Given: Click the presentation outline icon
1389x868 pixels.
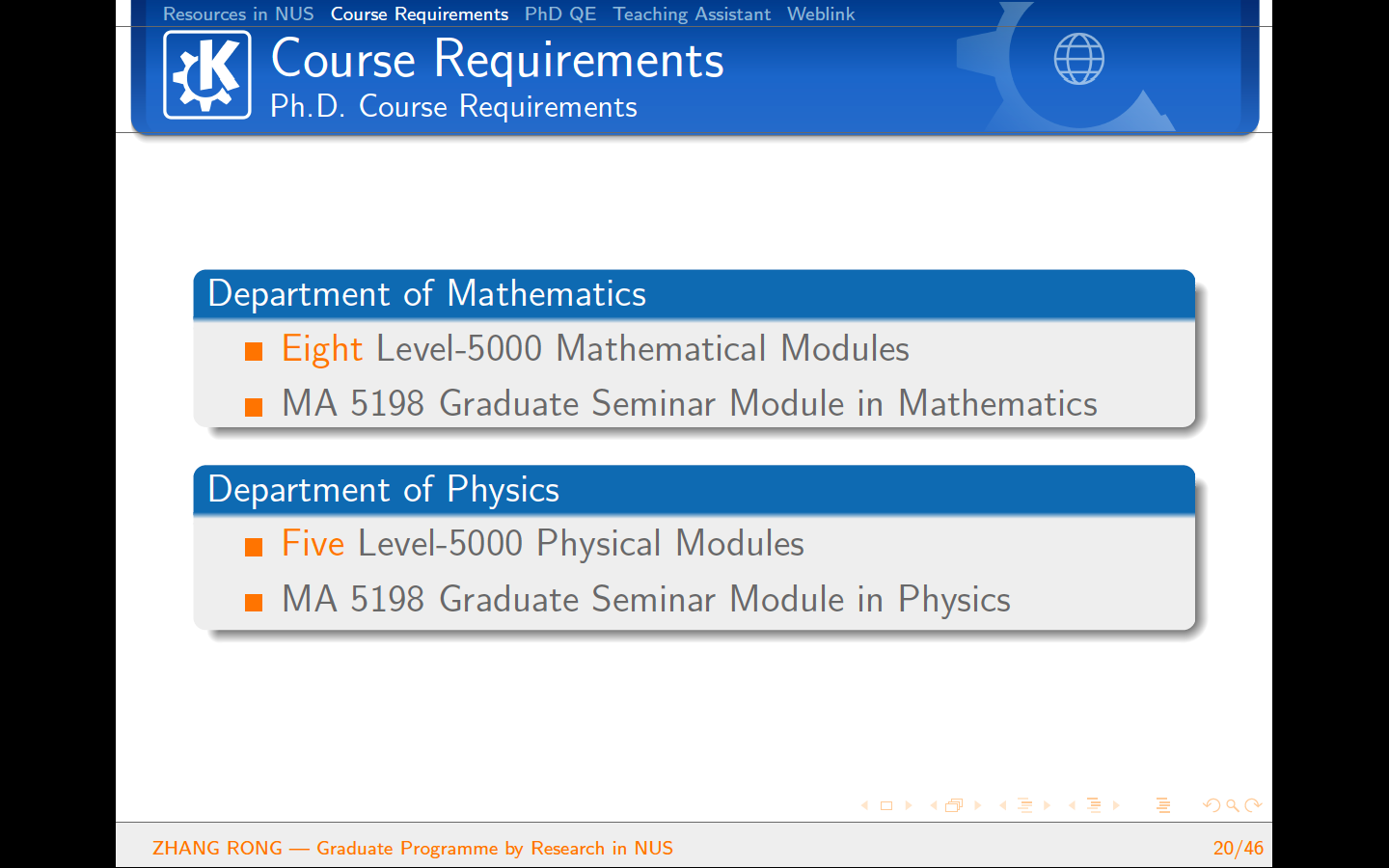Looking at the screenshot, I should click(x=1163, y=805).
